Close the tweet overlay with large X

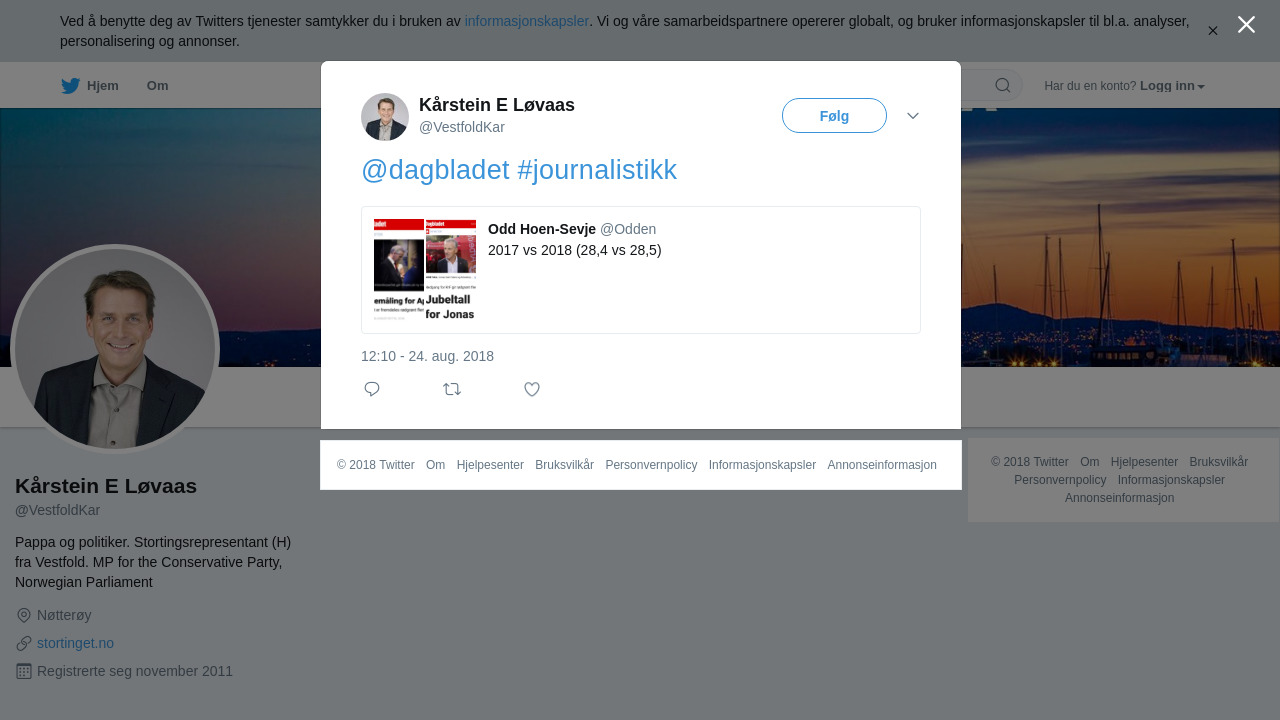(x=1246, y=24)
